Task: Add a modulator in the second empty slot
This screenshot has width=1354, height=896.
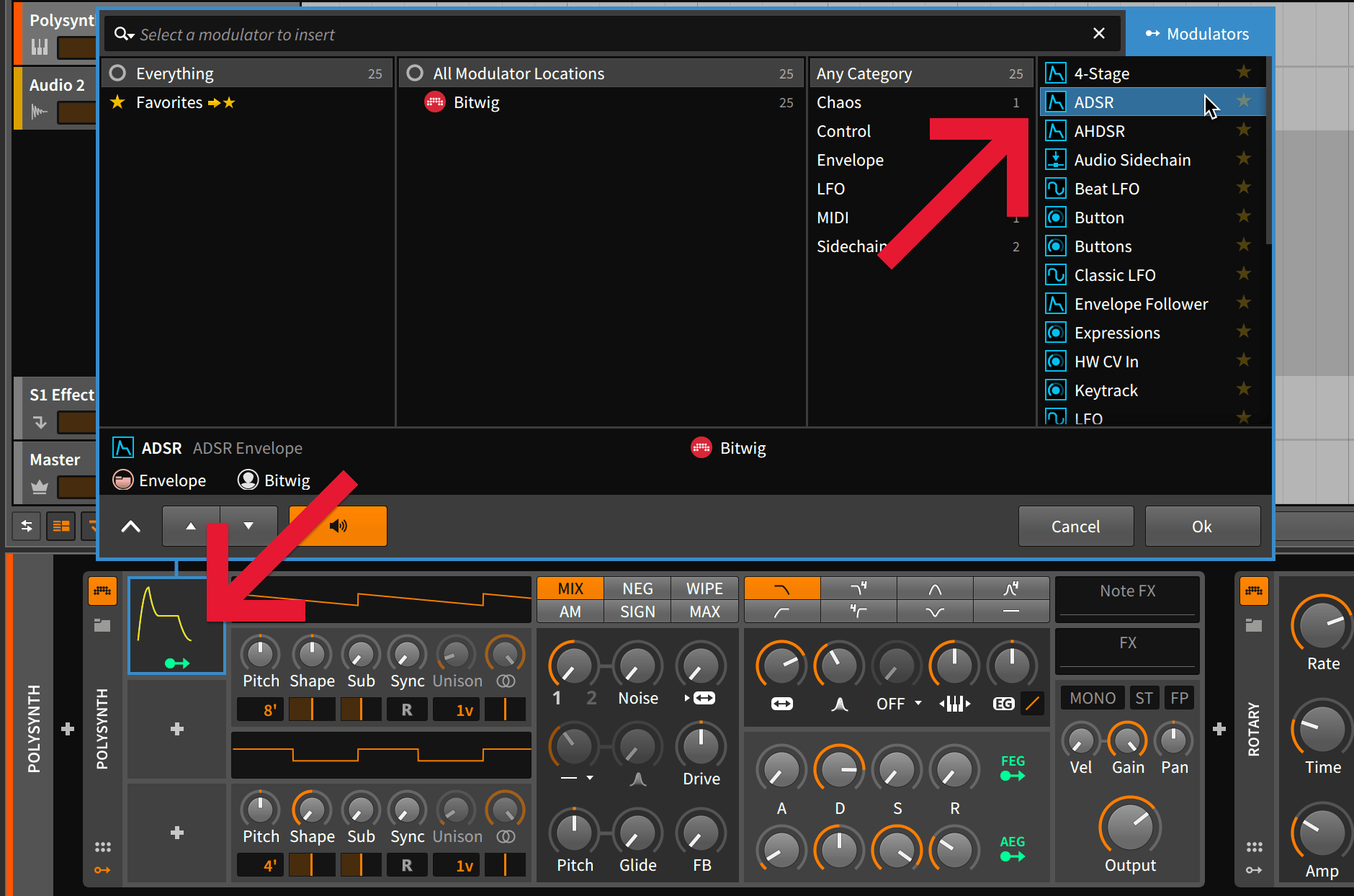Action: pos(177,729)
